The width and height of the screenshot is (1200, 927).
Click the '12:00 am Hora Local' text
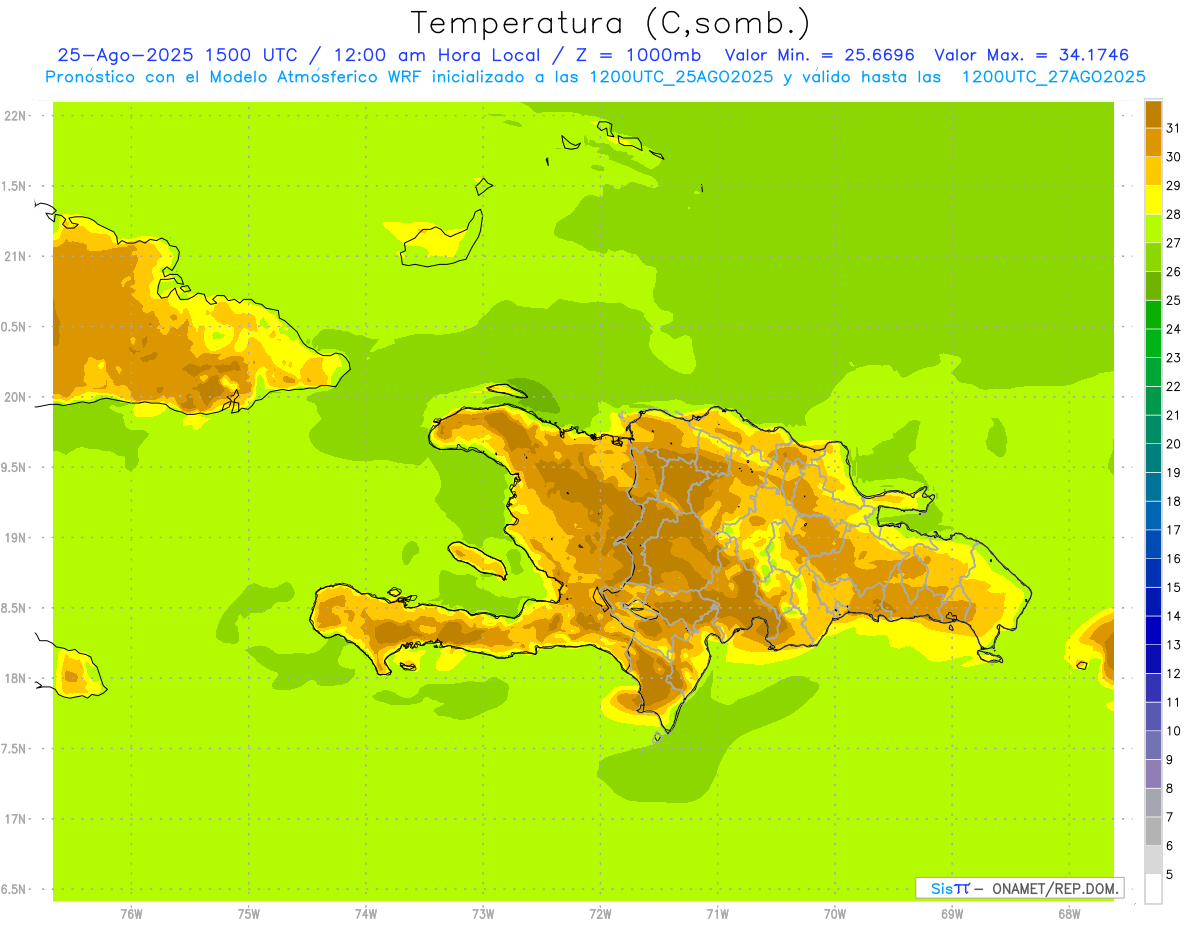click(x=436, y=56)
